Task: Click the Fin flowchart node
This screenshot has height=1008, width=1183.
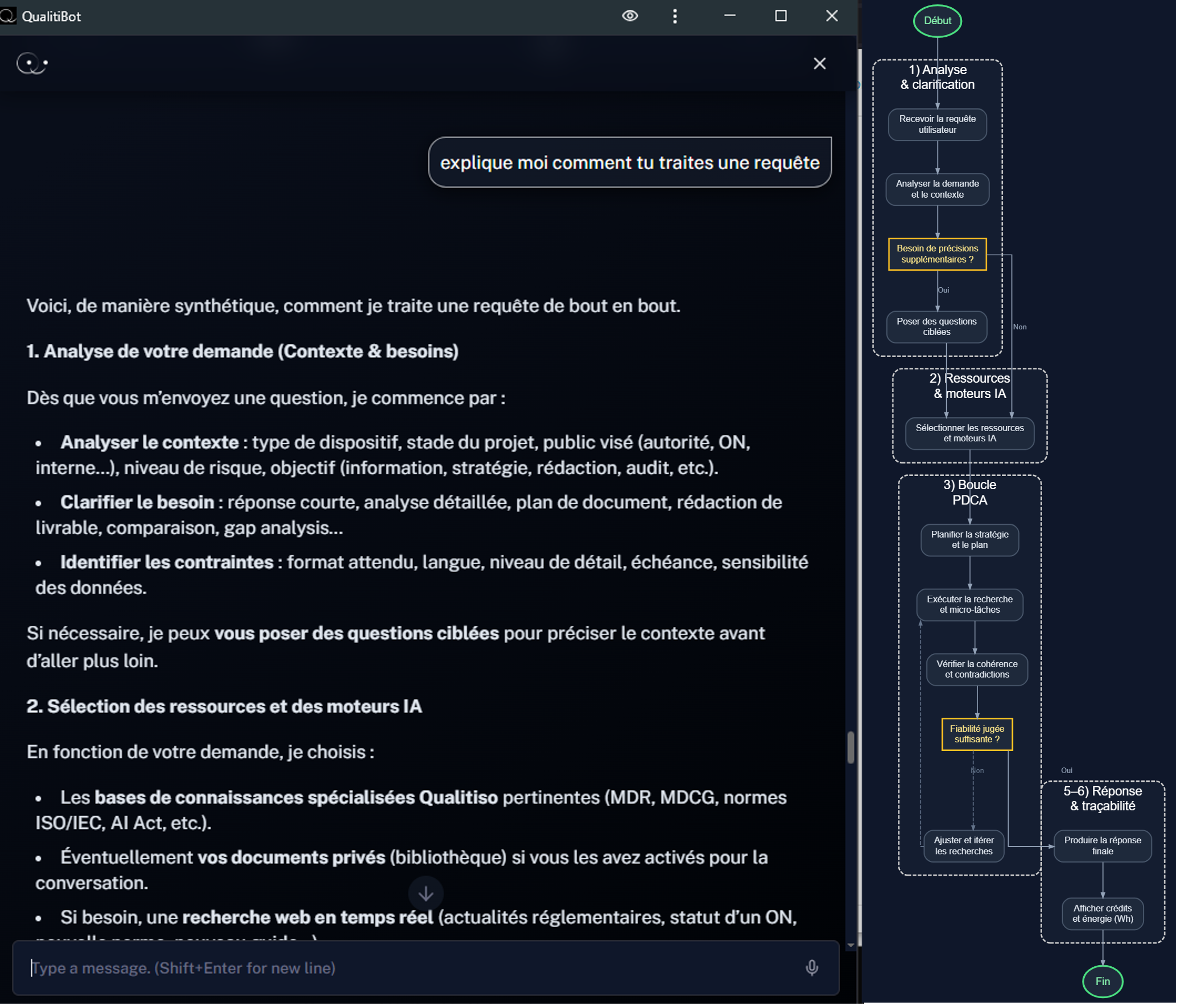Action: point(1103,981)
